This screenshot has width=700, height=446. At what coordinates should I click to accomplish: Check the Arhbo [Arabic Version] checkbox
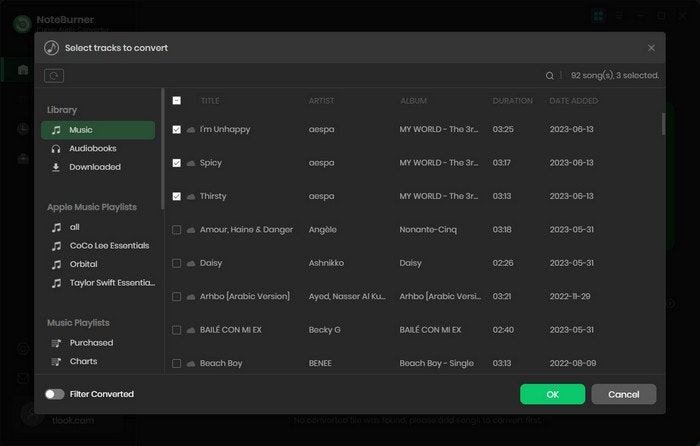[x=177, y=296]
